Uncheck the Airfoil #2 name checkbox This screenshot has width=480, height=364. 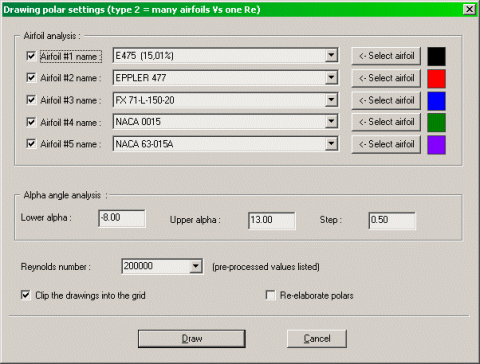31,78
